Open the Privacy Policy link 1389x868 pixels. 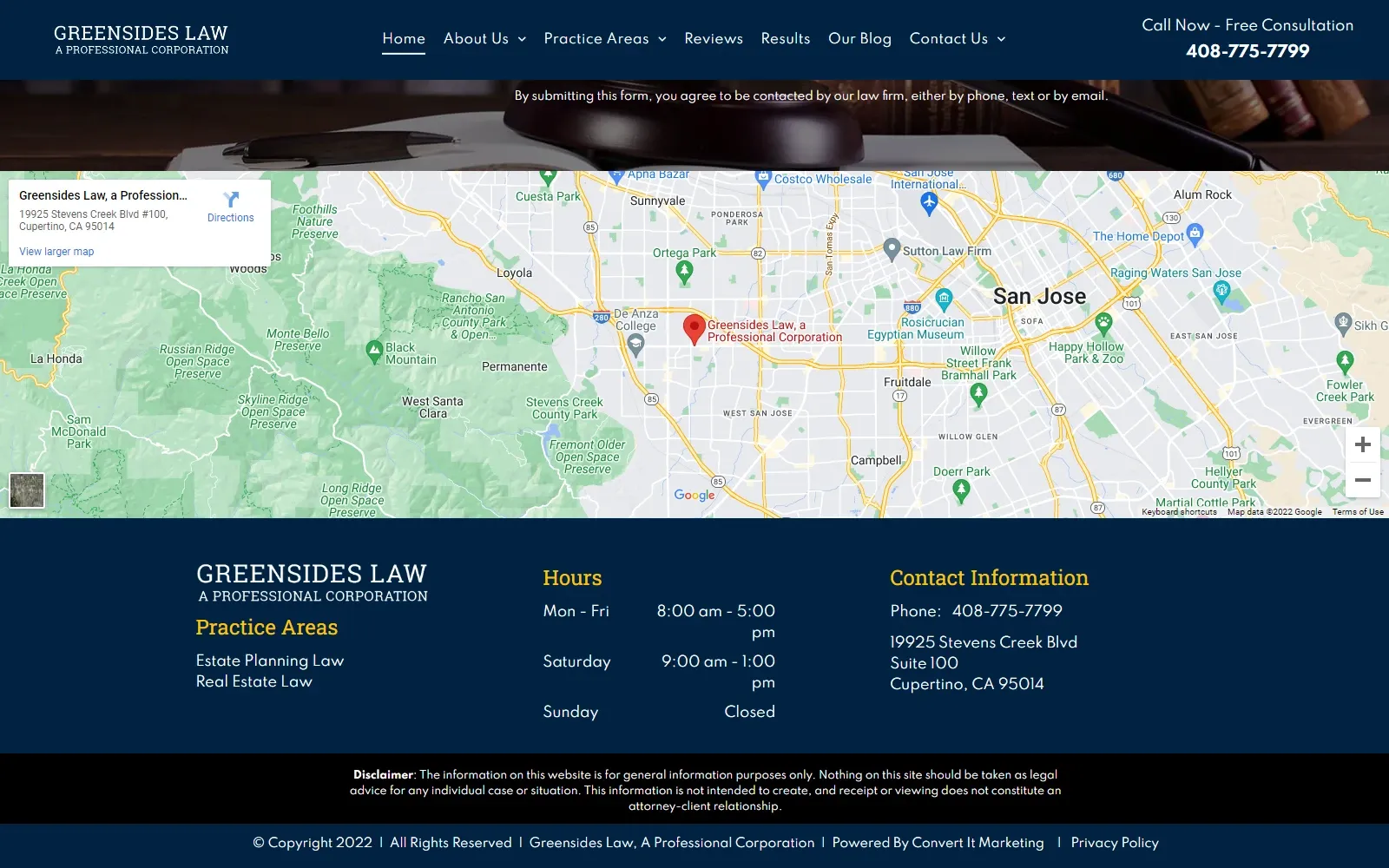click(x=1114, y=842)
